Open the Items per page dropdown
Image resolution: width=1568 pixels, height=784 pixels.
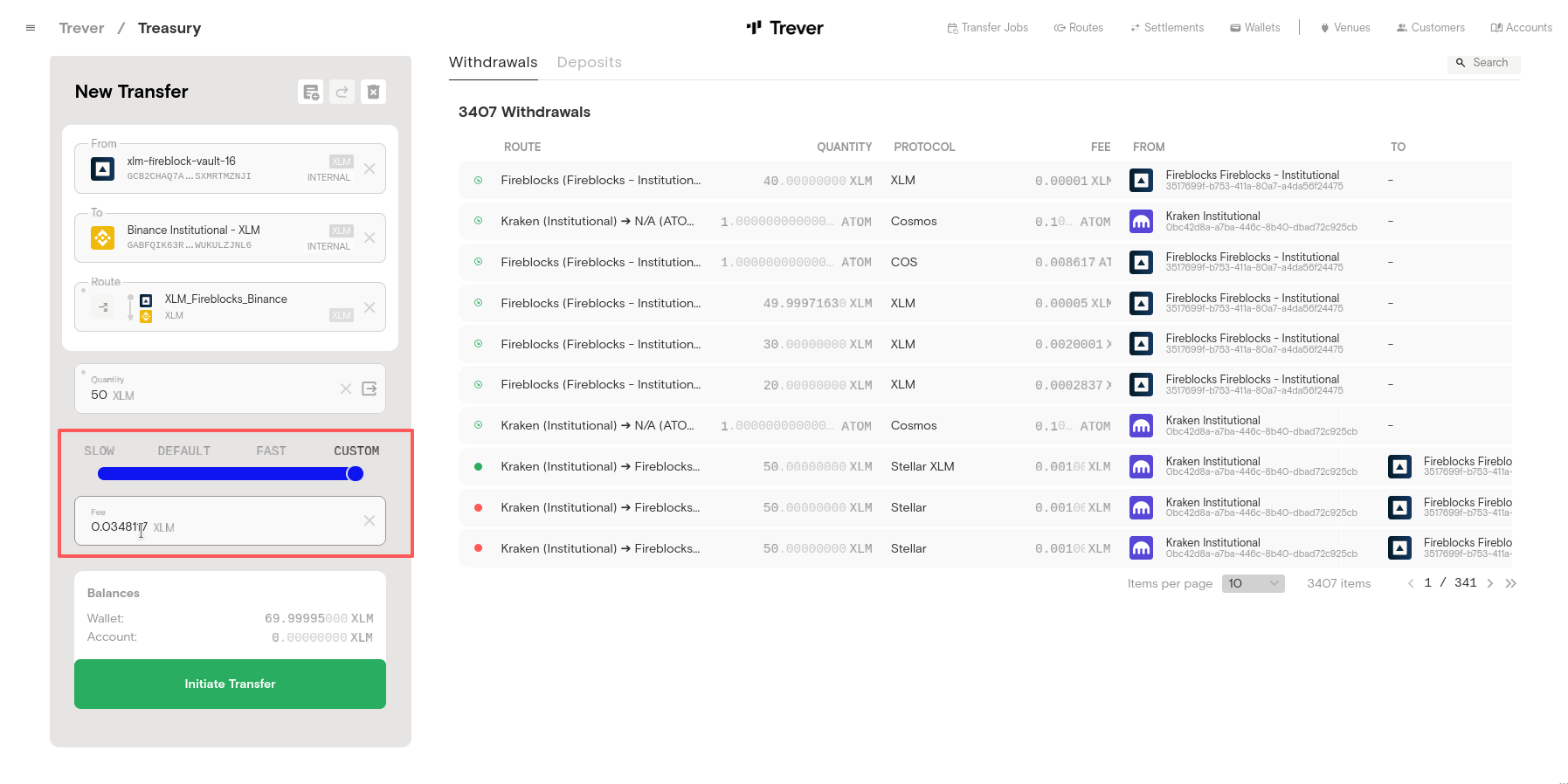coord(1253,583)
